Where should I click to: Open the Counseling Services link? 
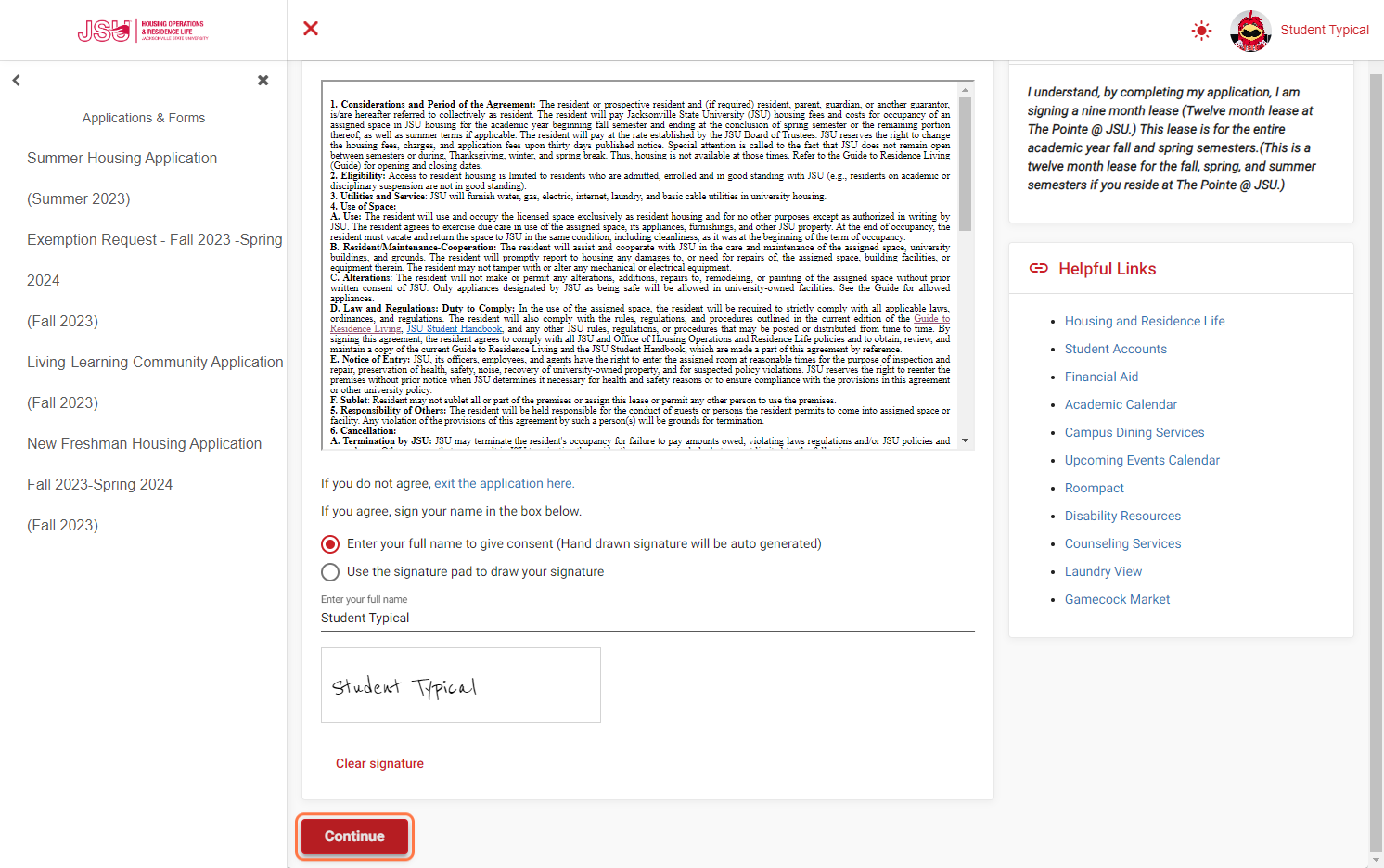point(1122,543)
